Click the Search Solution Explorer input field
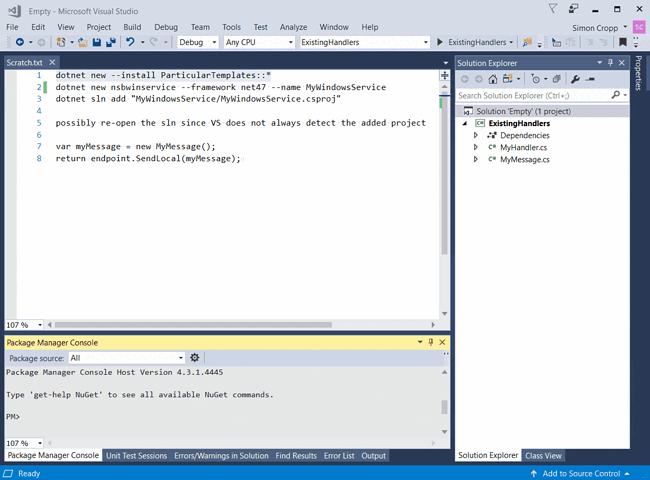The width and height of the screenshot is (650, 480). tap(534, 95)
